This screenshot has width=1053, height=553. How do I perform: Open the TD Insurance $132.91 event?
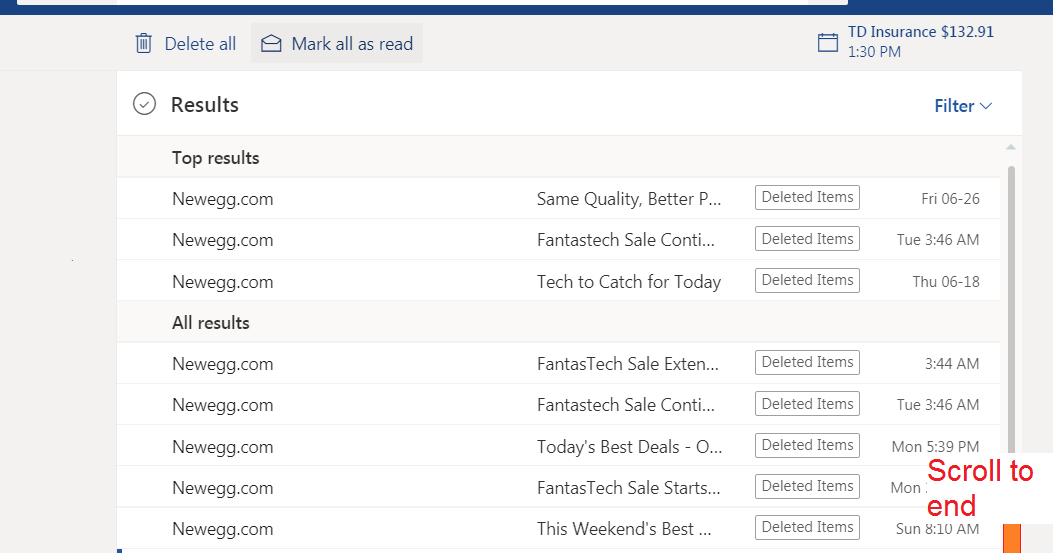tap(921, 32)
